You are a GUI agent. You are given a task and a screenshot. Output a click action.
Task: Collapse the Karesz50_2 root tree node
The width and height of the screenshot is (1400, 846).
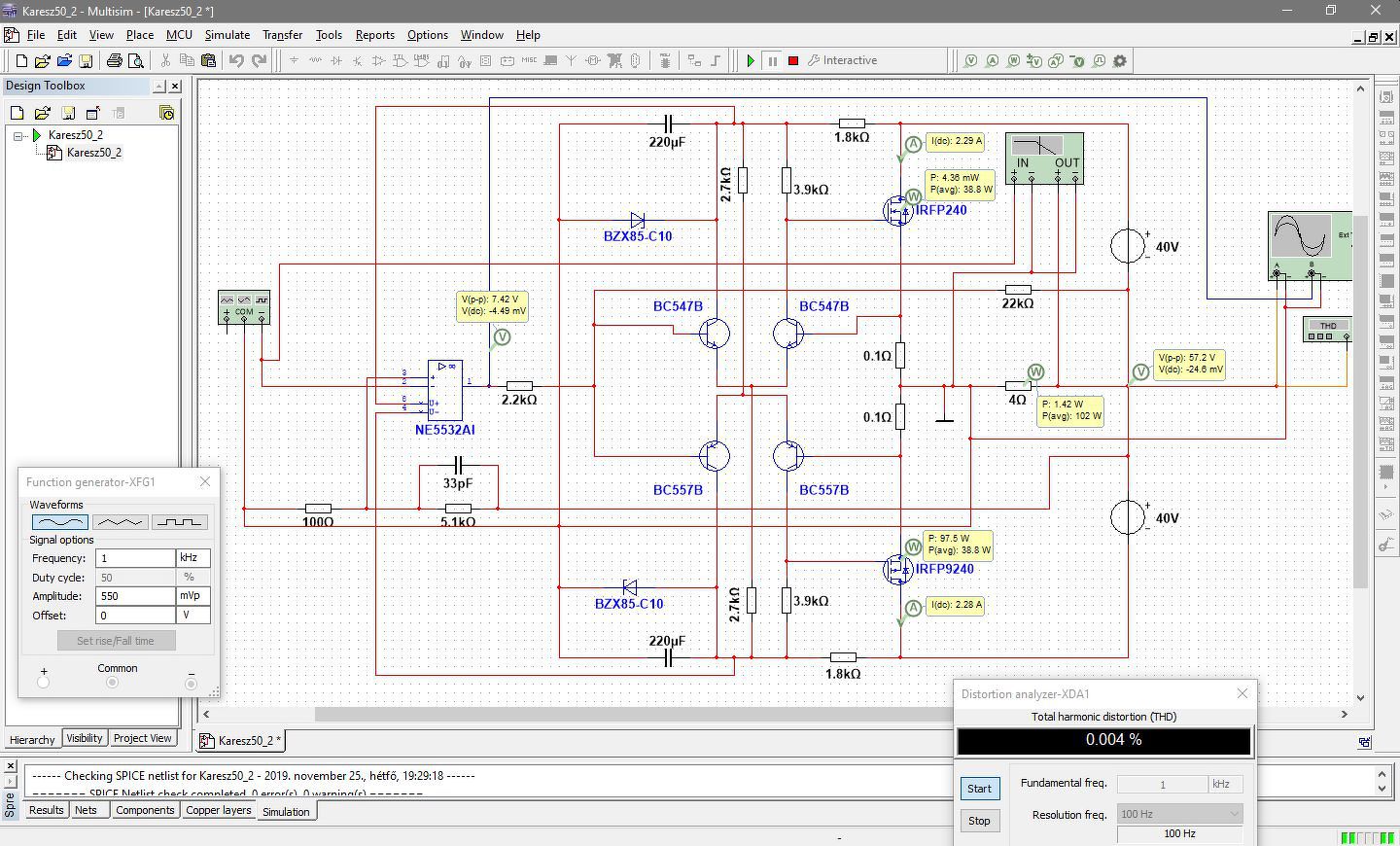(x=18, y=135)
